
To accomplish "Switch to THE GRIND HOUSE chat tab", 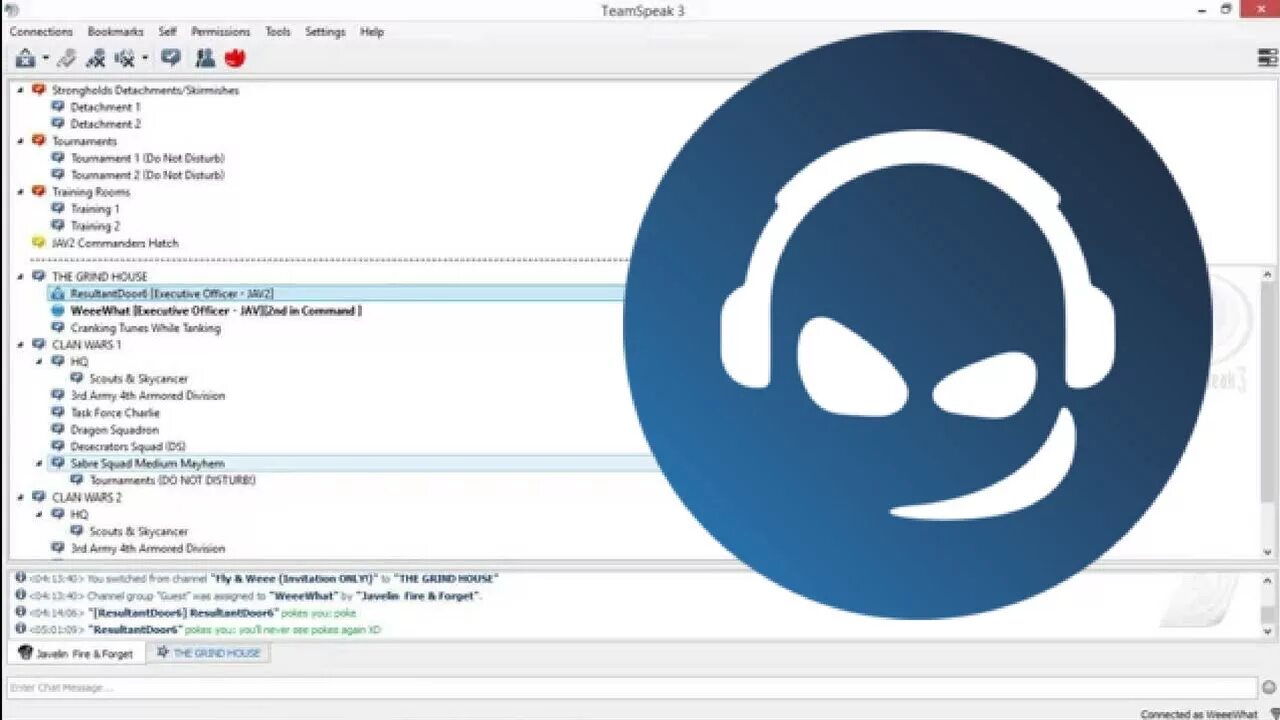I will pyautogui.click(x=208, y=653).
